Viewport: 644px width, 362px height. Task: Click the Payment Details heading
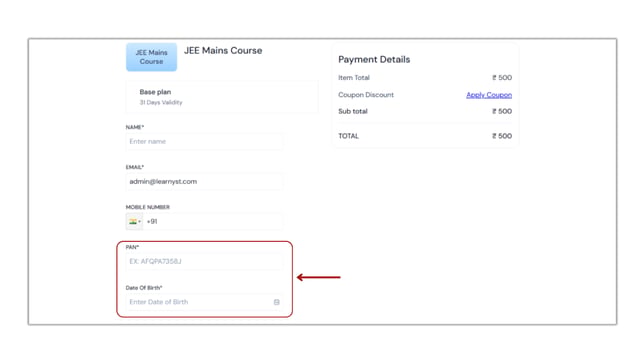(x=374, y=60)
